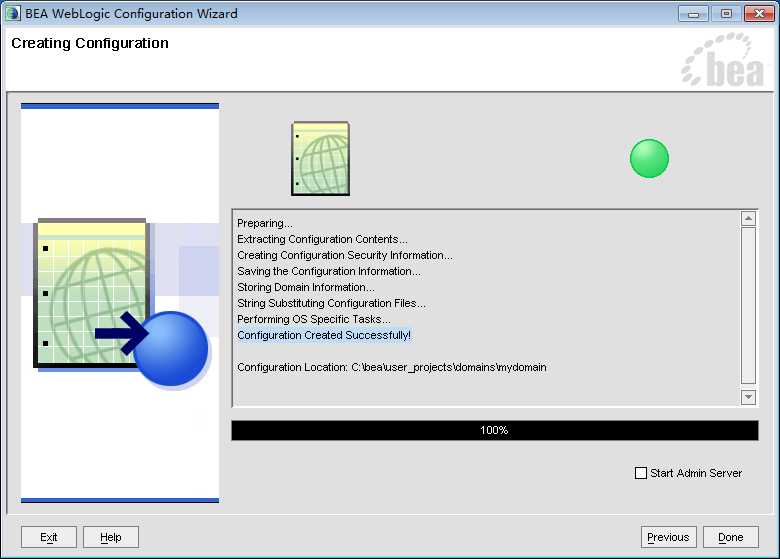Enable the Start Admin Server checkbox
This screenshot has height=559, width=780.
click(x=641, y=472)
